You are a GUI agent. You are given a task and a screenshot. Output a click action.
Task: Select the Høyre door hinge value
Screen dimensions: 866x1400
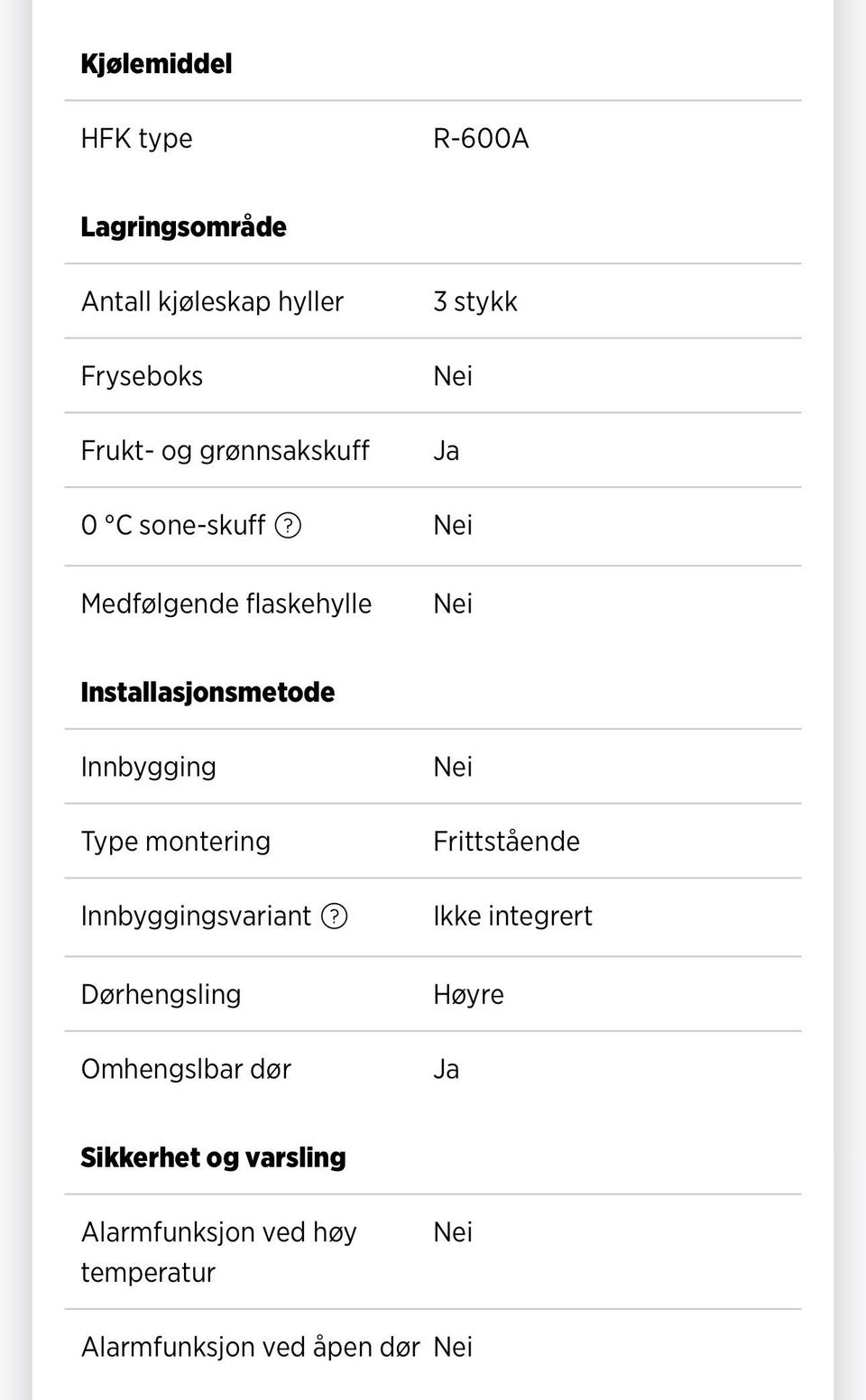click(x=468, y=995)
